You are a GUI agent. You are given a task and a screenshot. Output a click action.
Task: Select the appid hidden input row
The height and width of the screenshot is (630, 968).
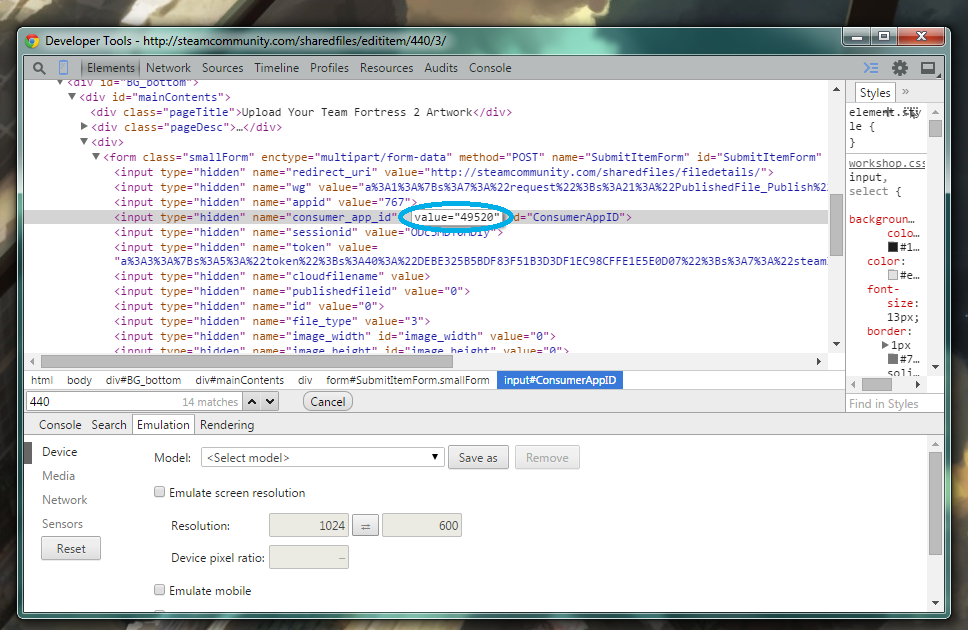[266, 202]
